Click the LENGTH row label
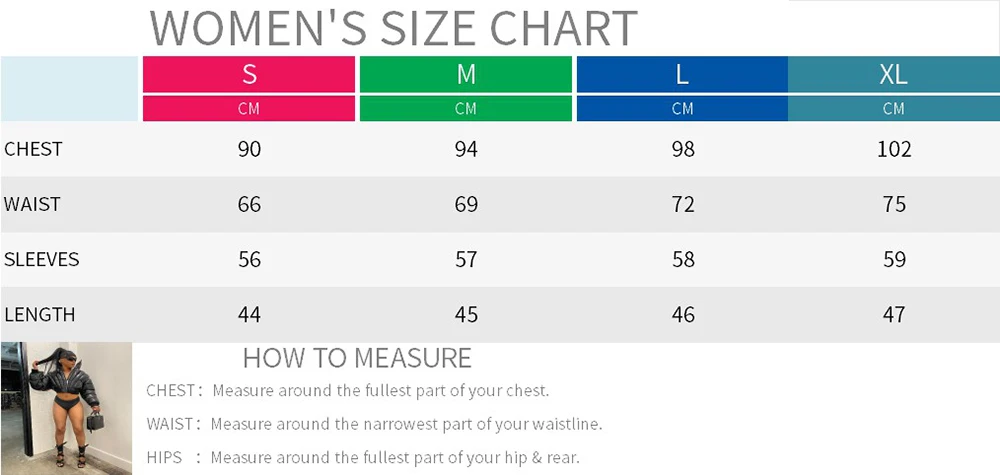Viewport: 1000px width, 475px height. point(40,314)
